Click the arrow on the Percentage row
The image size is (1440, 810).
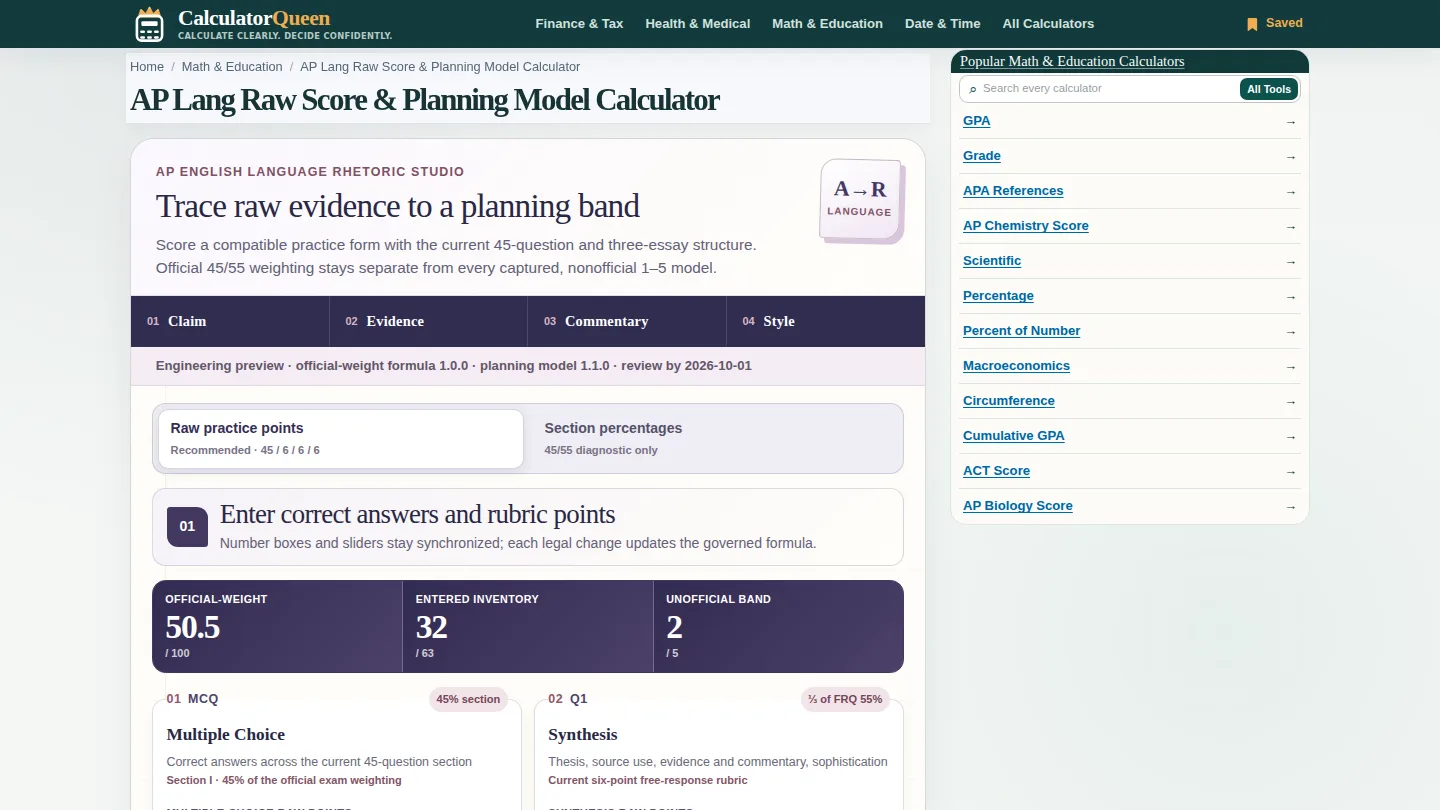pyautogui.click(x=1291, y=297)
